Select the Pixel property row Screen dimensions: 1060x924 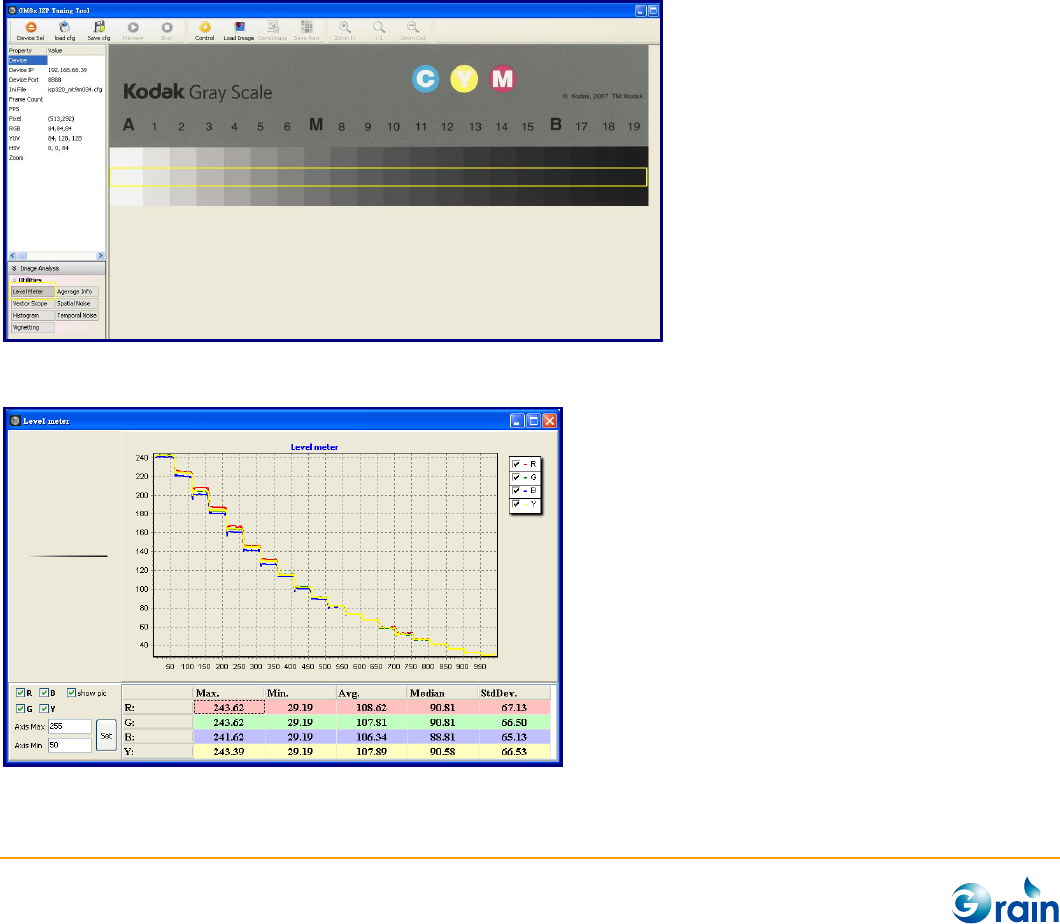(56, 118)
